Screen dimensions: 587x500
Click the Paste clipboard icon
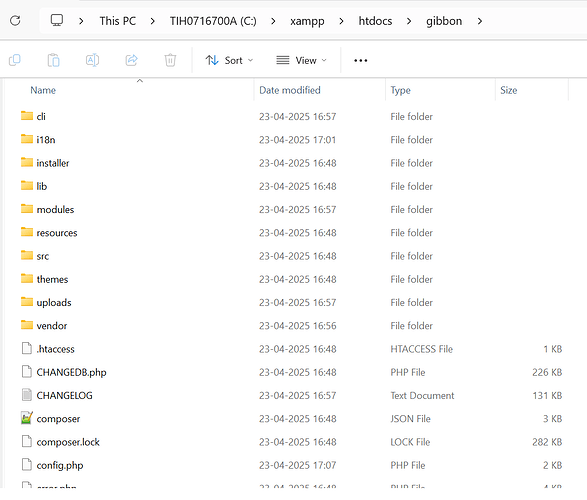coord(54,60)
